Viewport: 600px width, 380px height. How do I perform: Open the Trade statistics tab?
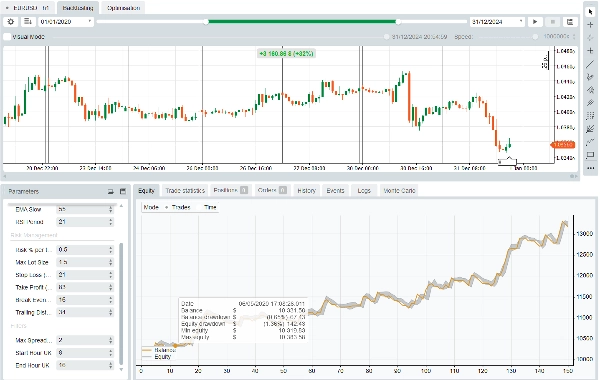(185, 191)
